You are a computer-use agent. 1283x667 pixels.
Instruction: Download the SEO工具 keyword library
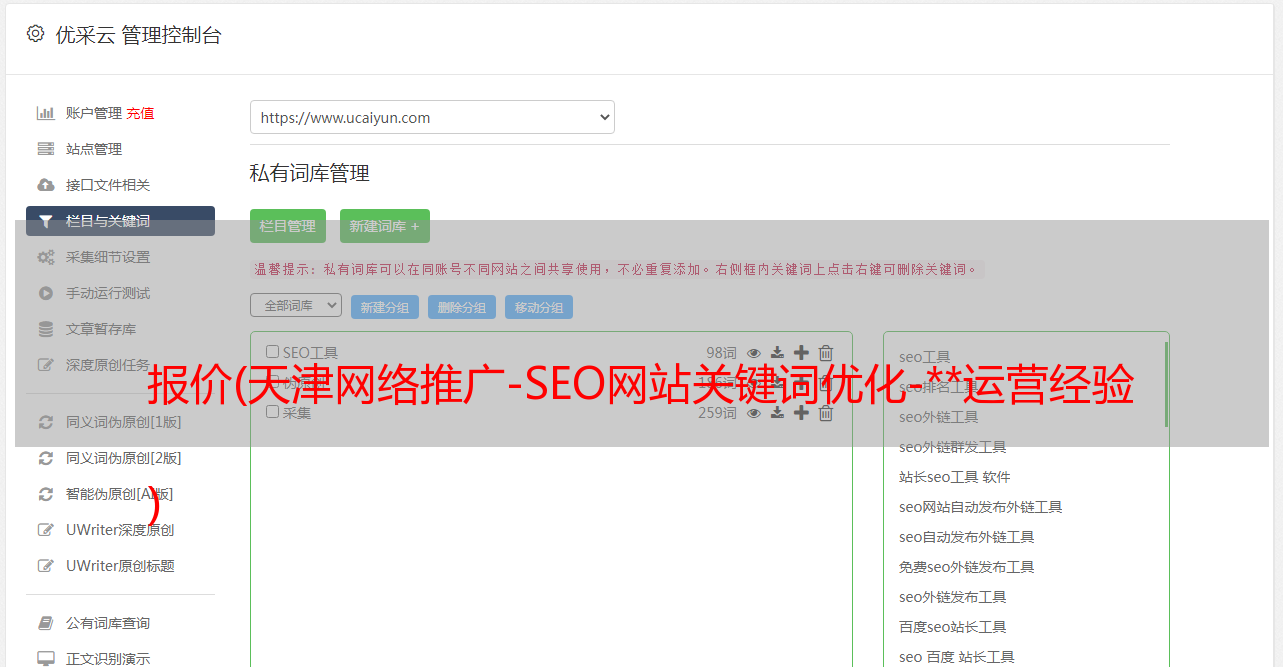(777, 353)
